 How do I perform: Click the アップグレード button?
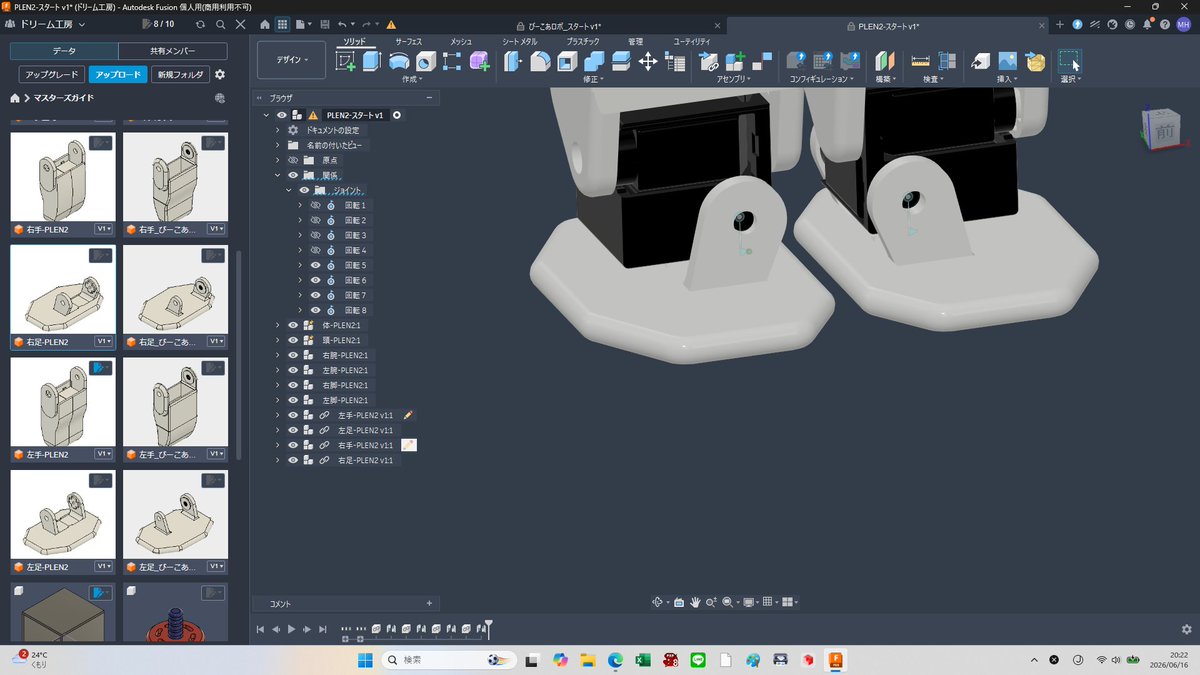pyautogui.click(x=50, y=74)
